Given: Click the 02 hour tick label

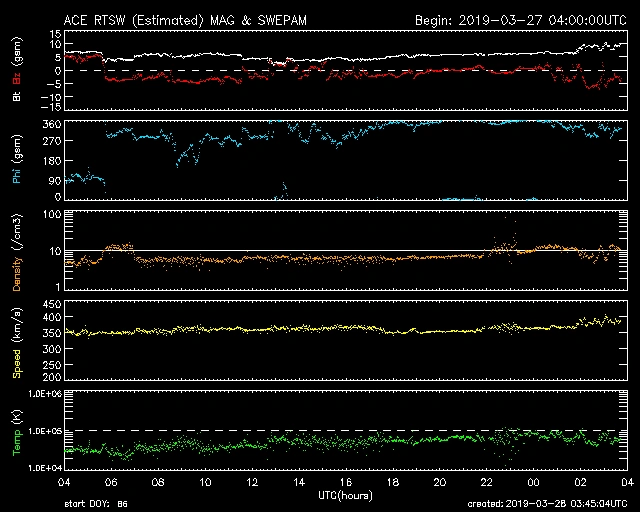Looking at the screenshot, I should (x=580, y=483).
